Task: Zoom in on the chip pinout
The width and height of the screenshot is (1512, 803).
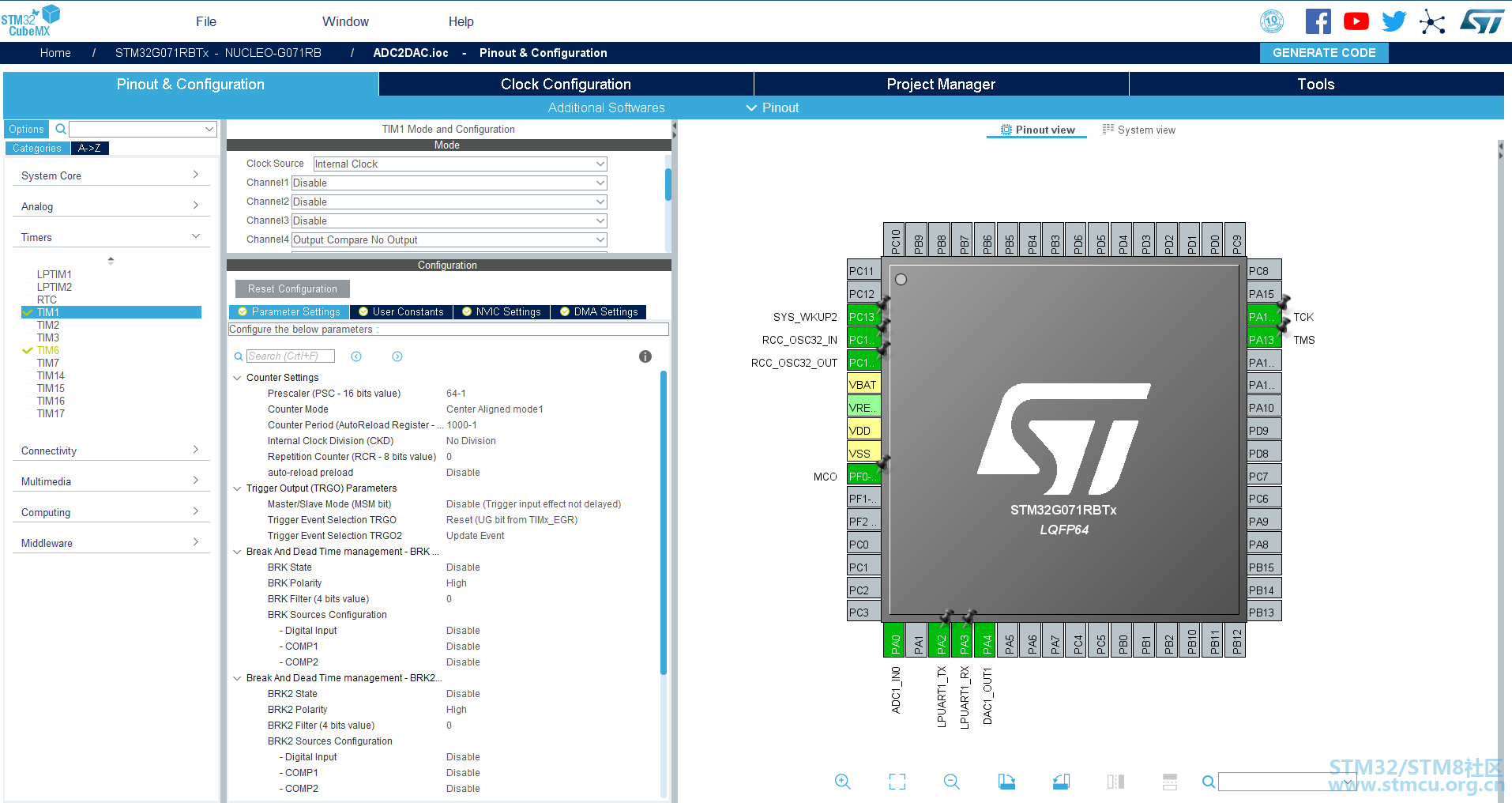Action: pos(843,782)
